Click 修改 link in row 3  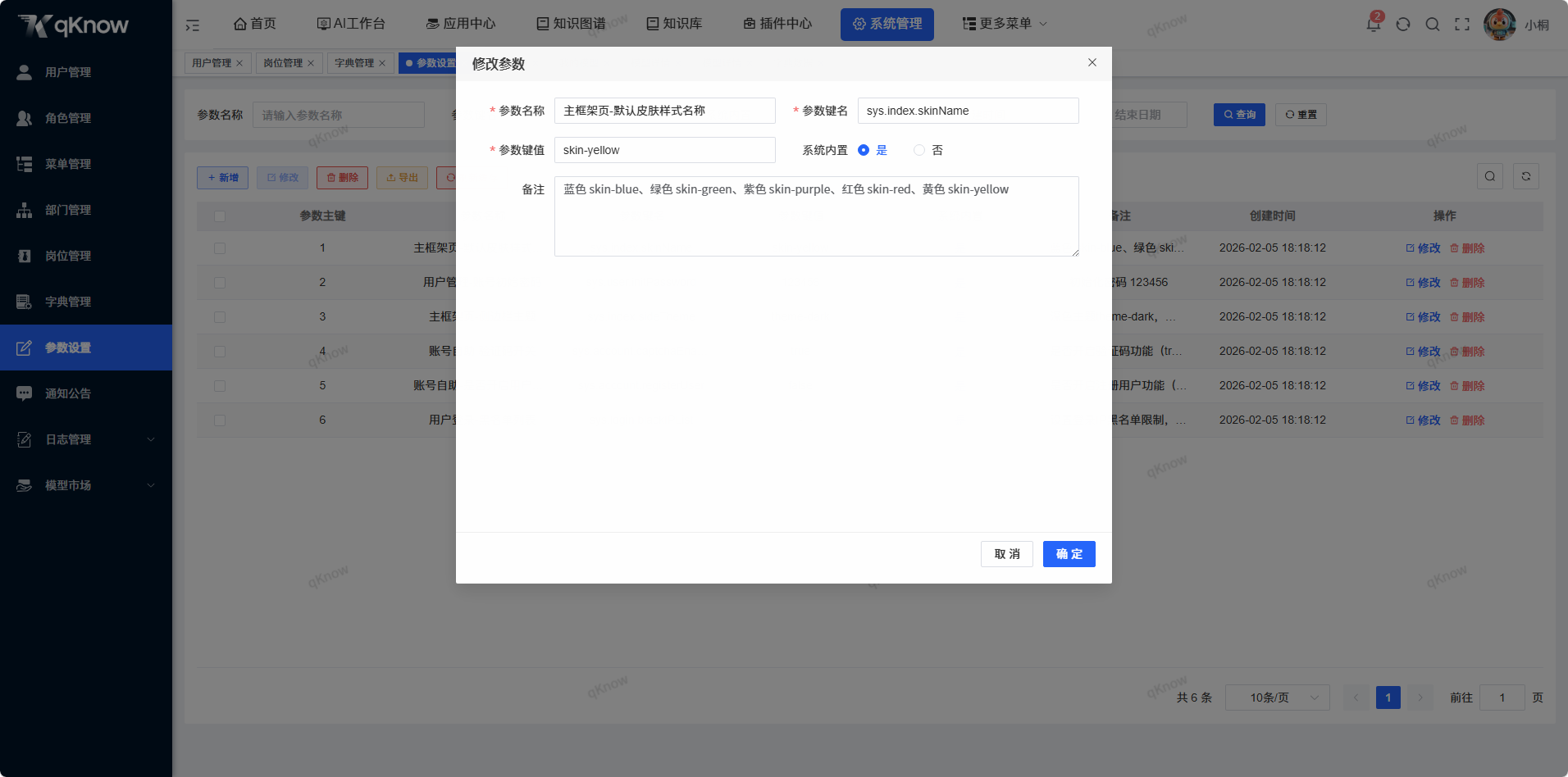coord(1423,317)
